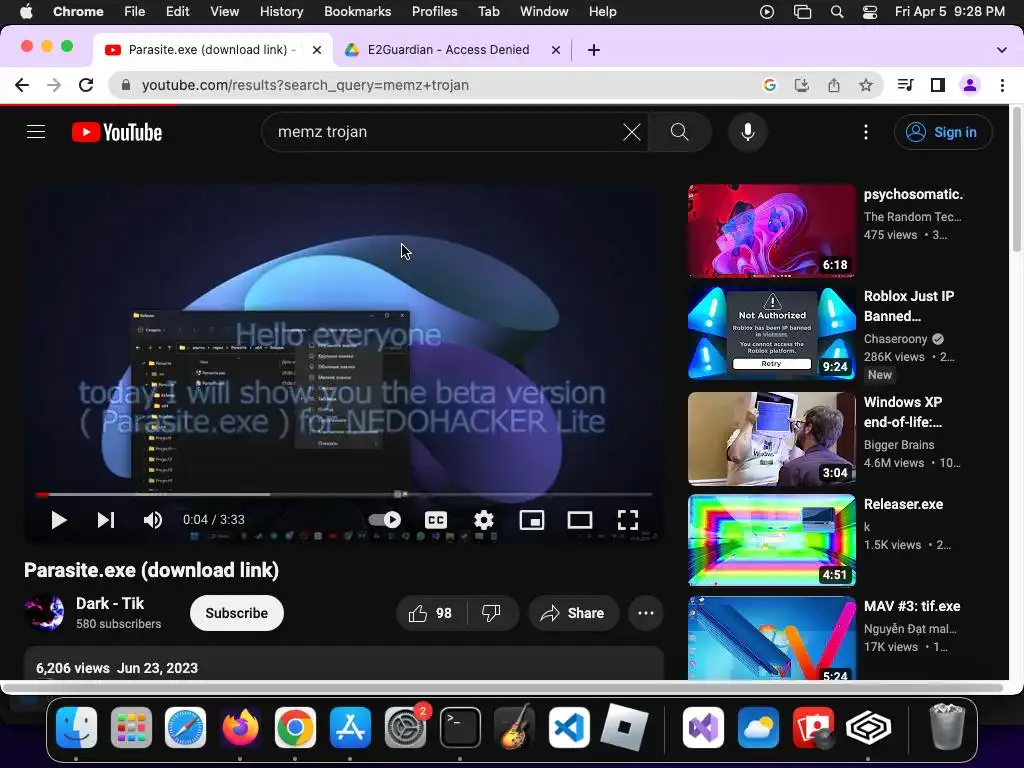Like the video with 98 likes

(432, 613)
